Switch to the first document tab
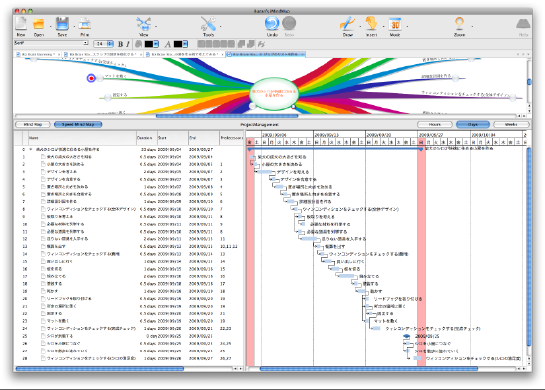 [x=38, y=54]
